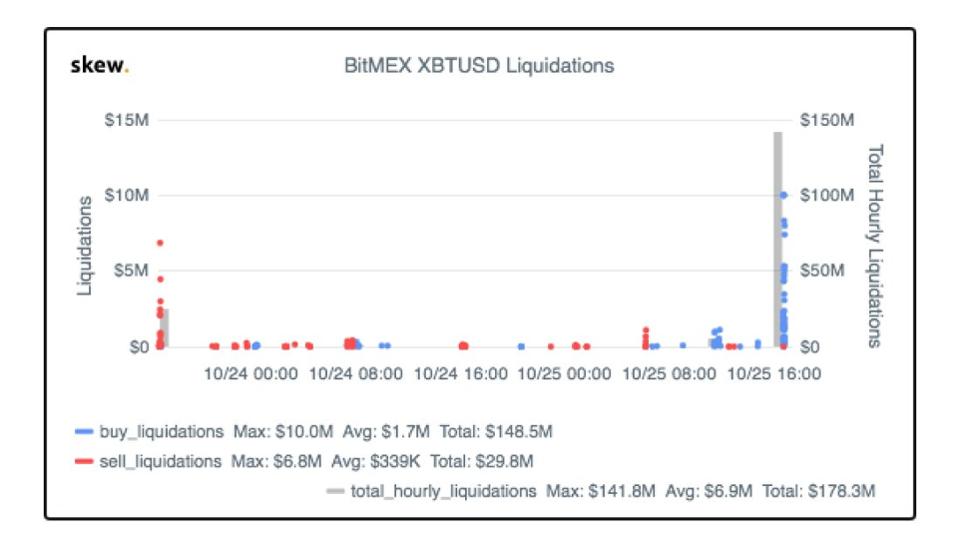Click the 10/25 08:00 time label
Screen dimensions: 960x548
(669, 373)
